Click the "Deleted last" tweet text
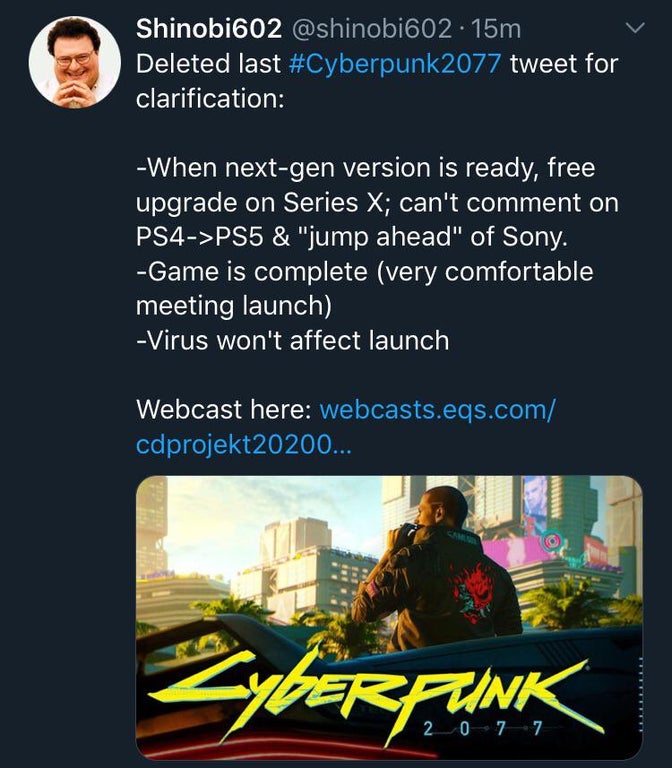The width and height of the screenshot is (672, 768). pos(207,65)
